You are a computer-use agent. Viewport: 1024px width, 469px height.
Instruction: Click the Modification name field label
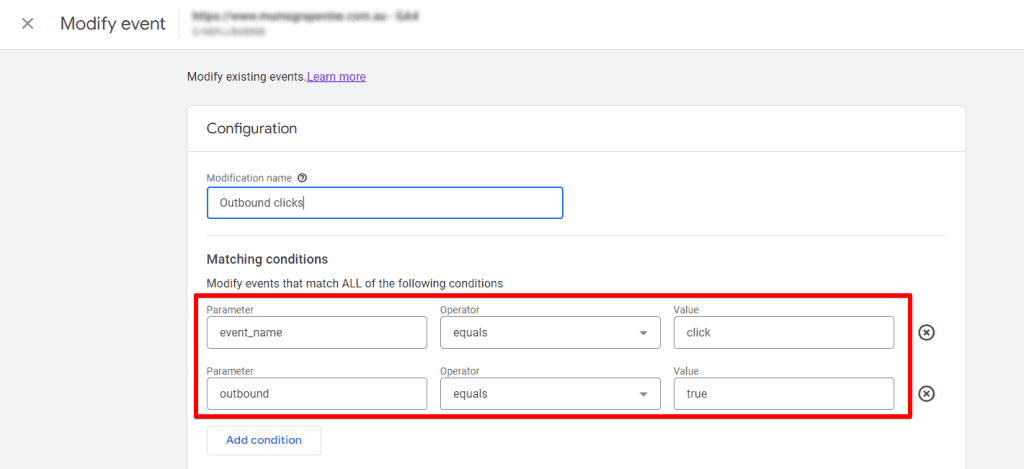tap(249, 178)
